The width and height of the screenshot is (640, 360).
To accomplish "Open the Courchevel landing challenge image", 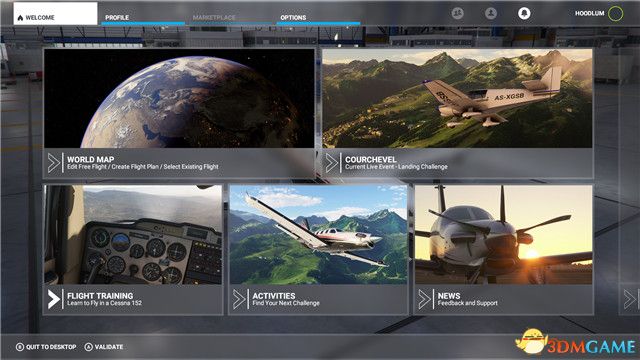I will pos(457,98).
